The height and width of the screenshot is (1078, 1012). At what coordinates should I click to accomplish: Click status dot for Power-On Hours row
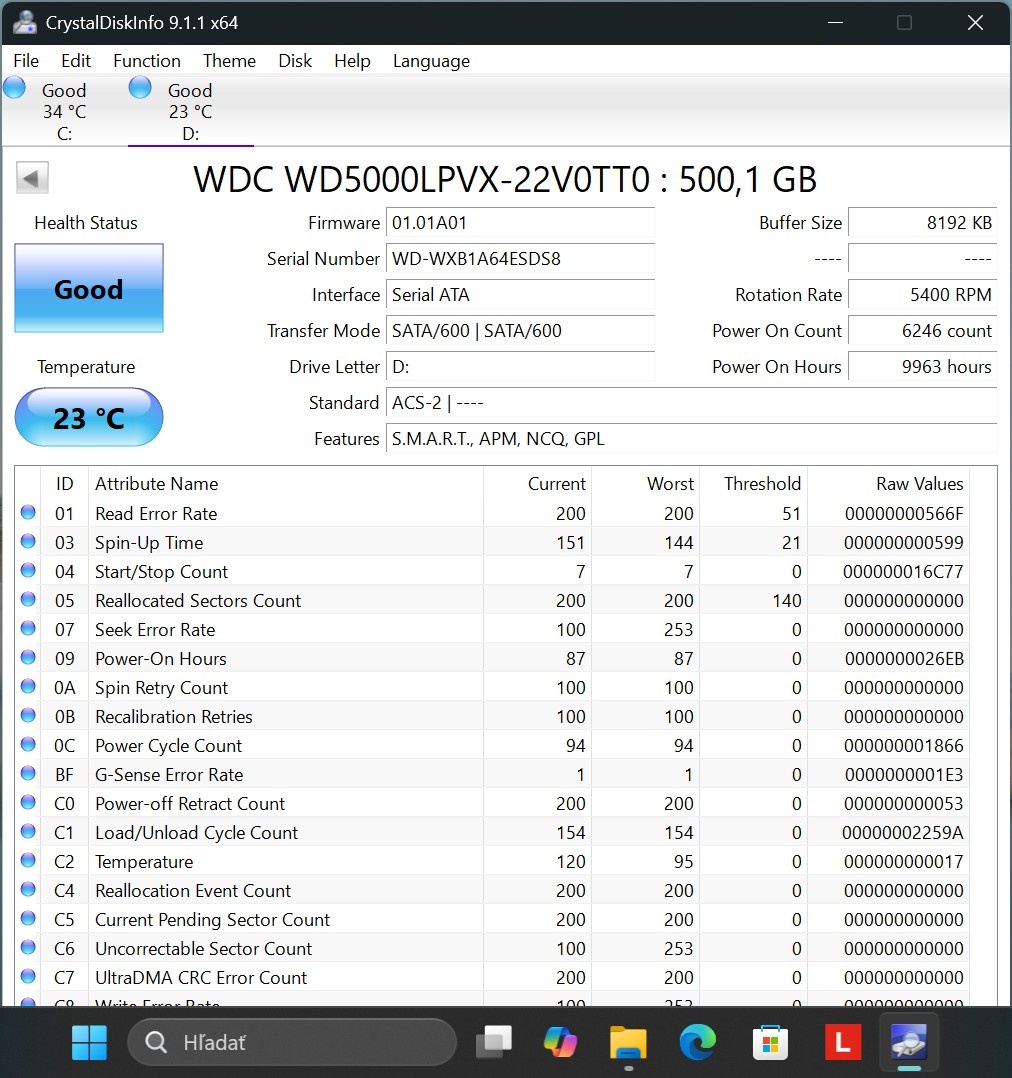pyautogui.click(x=28, y=657)
